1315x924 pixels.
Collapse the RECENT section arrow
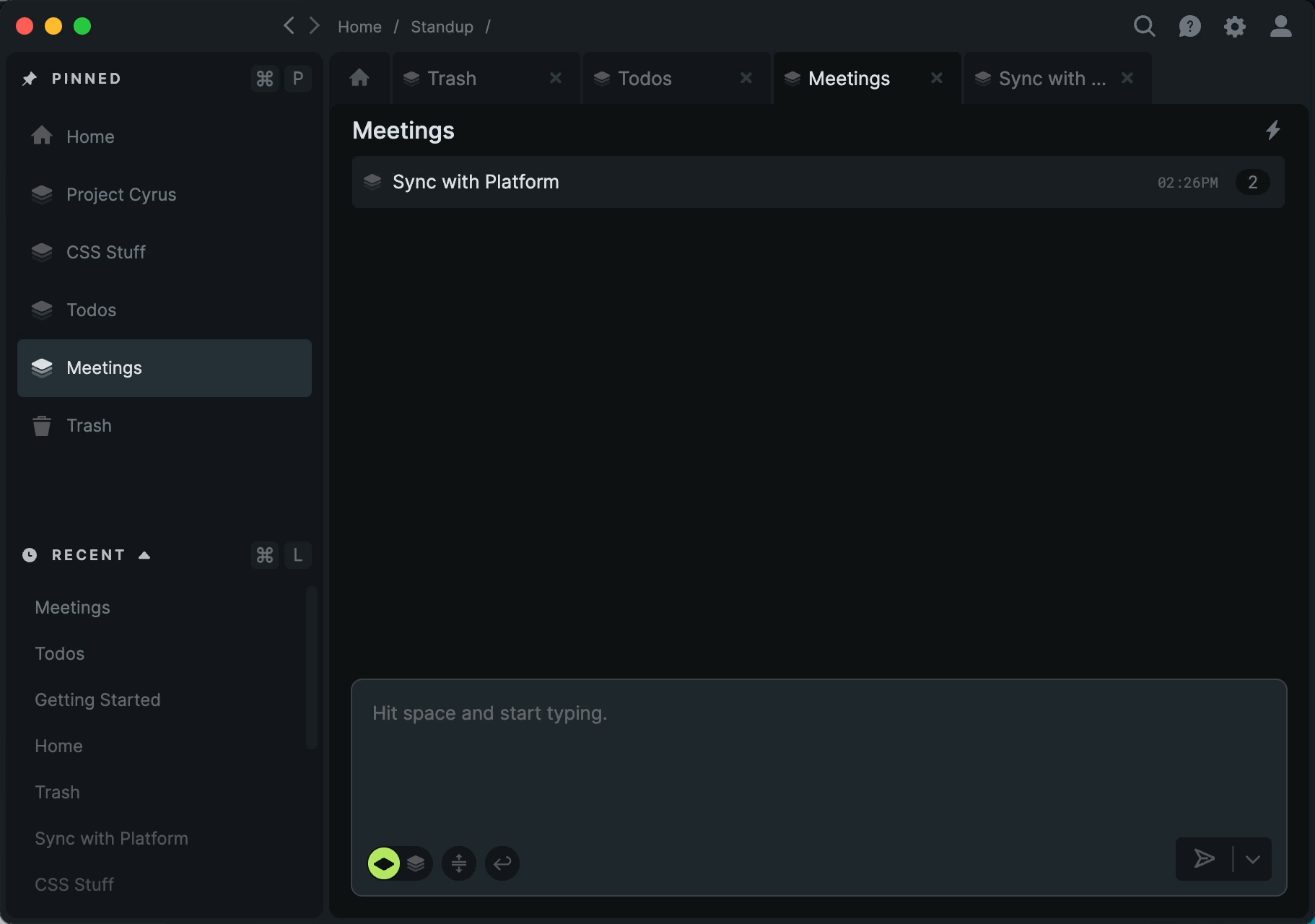pyautogui.click(x=144, y=555)
